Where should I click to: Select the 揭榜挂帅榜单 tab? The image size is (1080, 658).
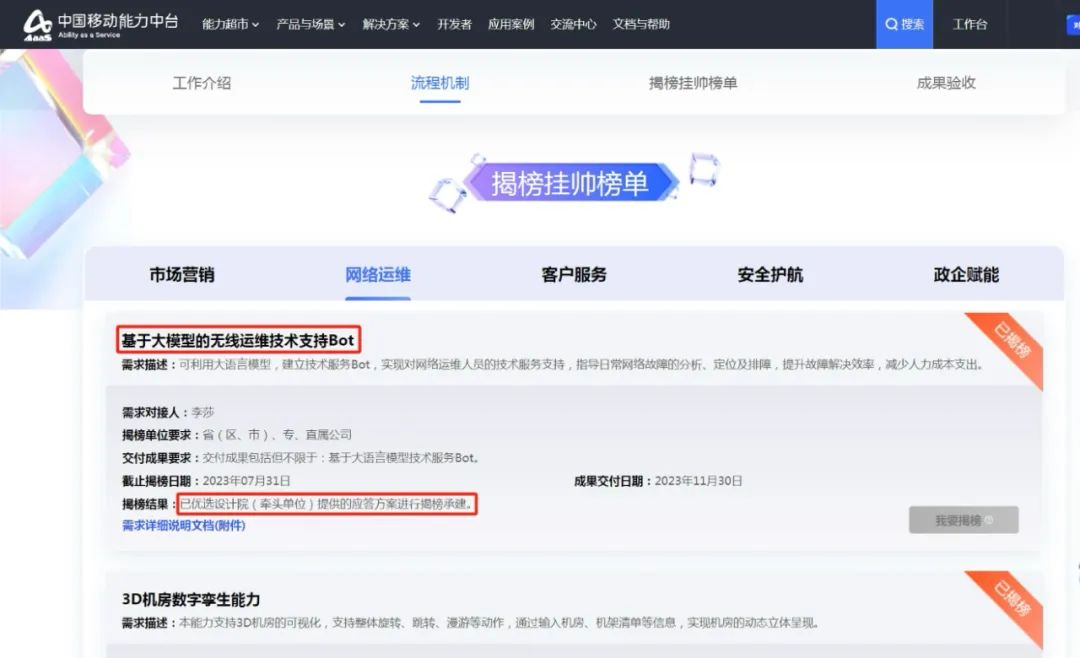tap(693, 83)
